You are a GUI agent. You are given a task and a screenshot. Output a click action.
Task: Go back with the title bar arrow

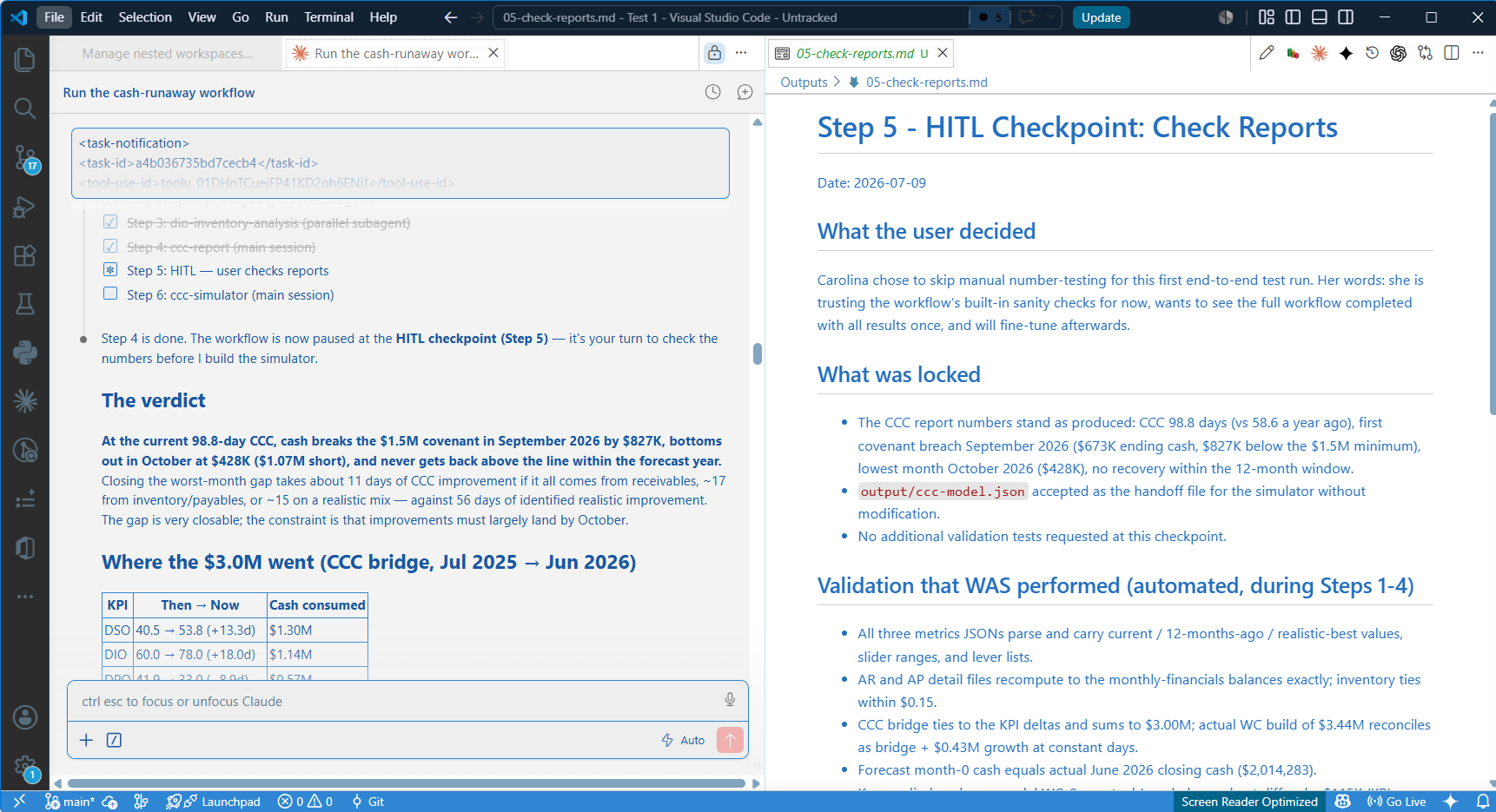pyautogui.click(x=450, y=17)
